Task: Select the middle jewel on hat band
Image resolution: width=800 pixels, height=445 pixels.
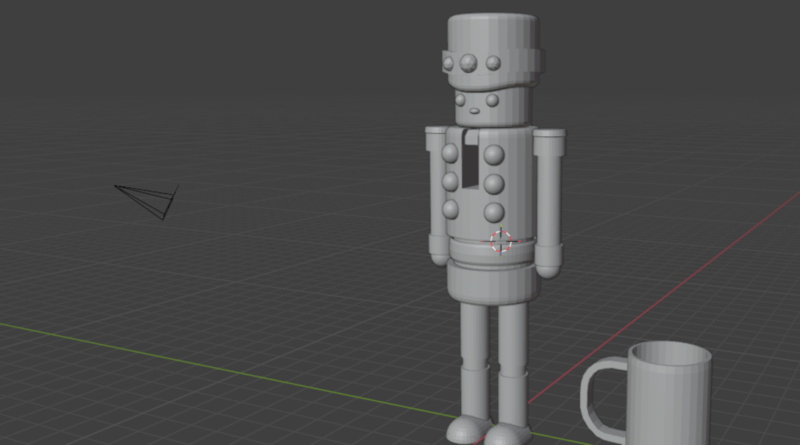Action: point(468,63)
